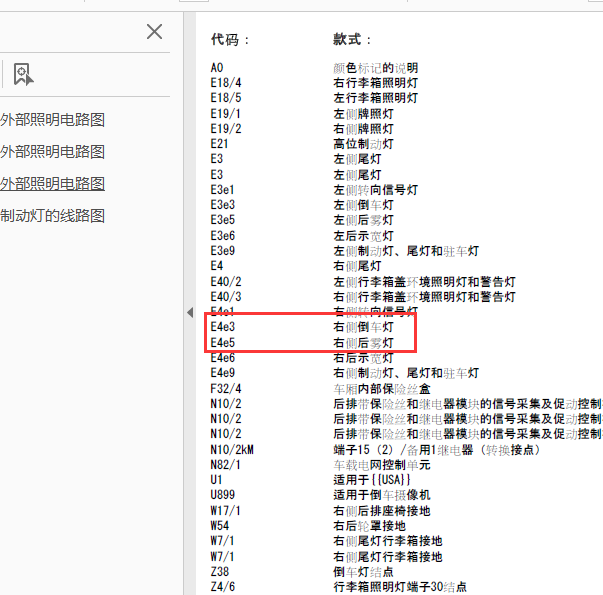Open the underlined 外部照明电路图 bookmark
Viewport: 603px width, 595px height.
[x=52, y=184]
